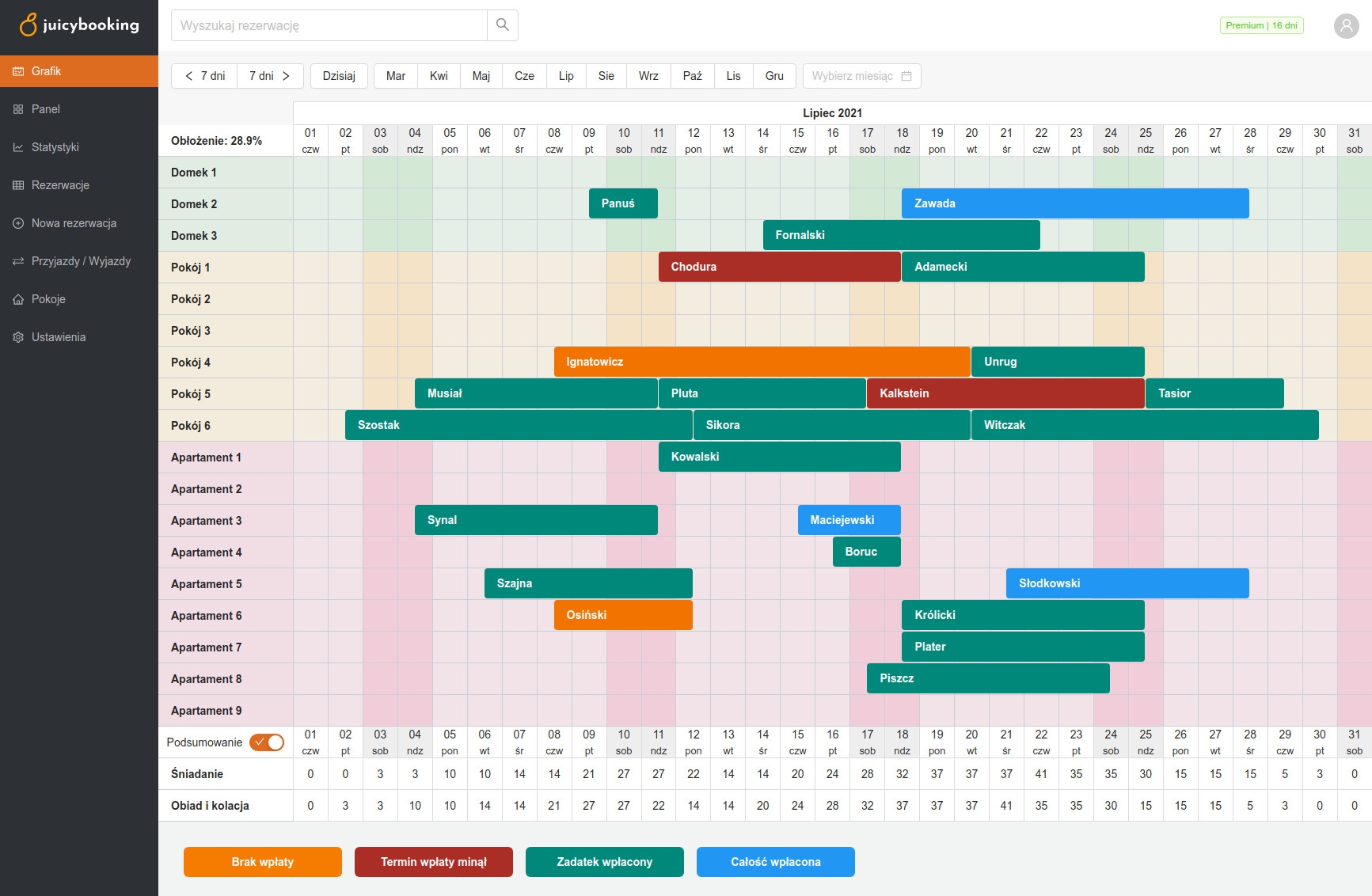Click the Dzisiaj button

pyautogui.click(x=339, y=76)
